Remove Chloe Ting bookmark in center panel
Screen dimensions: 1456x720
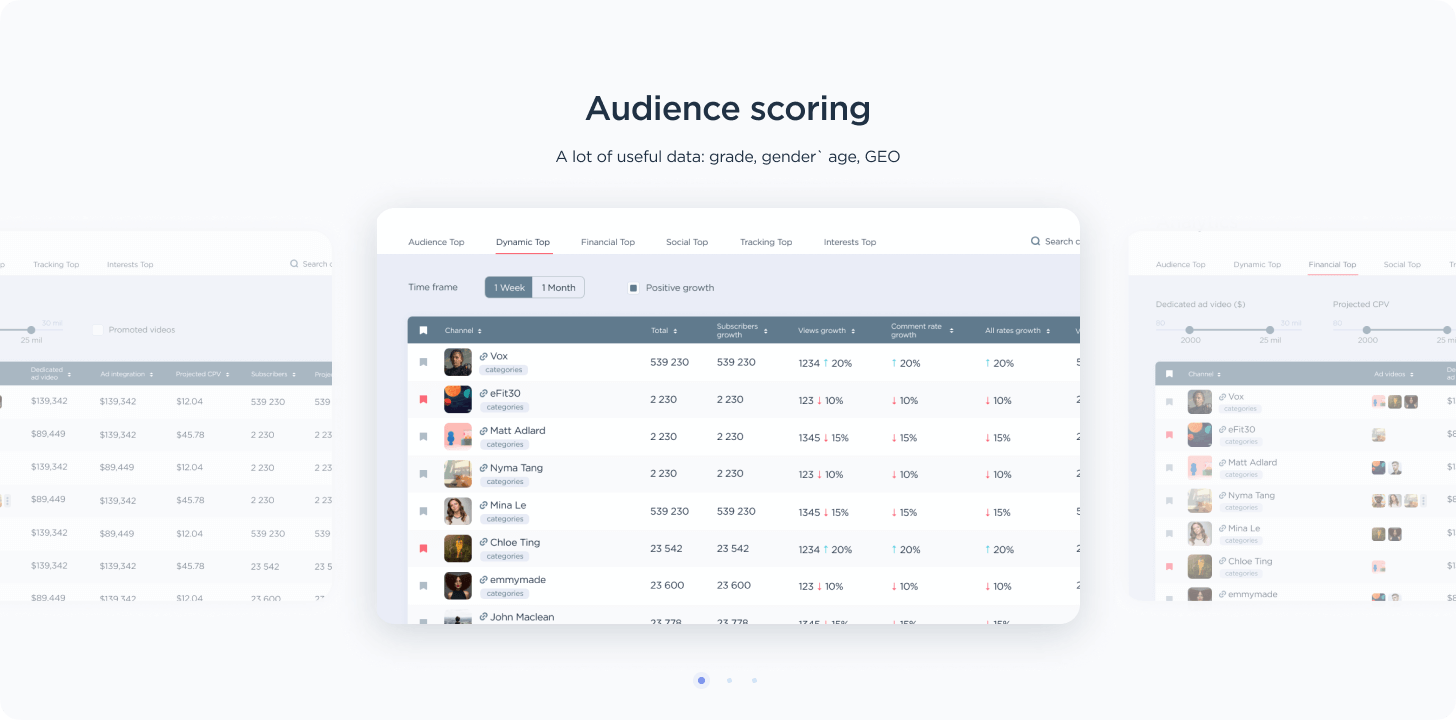coord(423,548)
